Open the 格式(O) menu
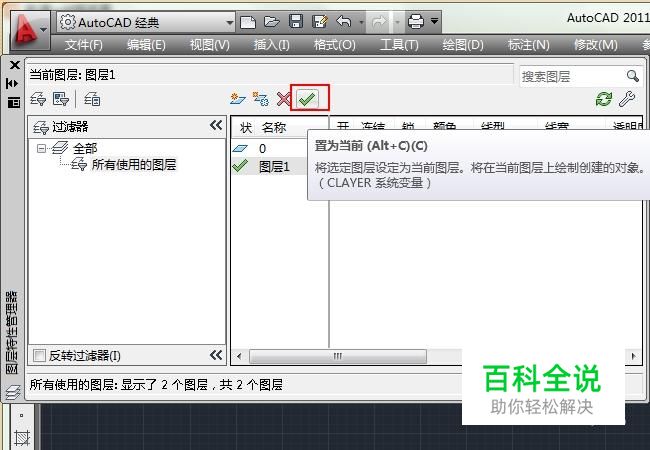This screenshot has height=450, width=650. point(335,44)
